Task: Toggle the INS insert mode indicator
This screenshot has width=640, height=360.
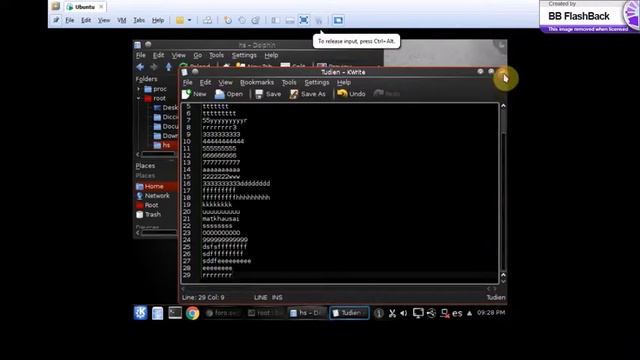Action: (277, 298)
